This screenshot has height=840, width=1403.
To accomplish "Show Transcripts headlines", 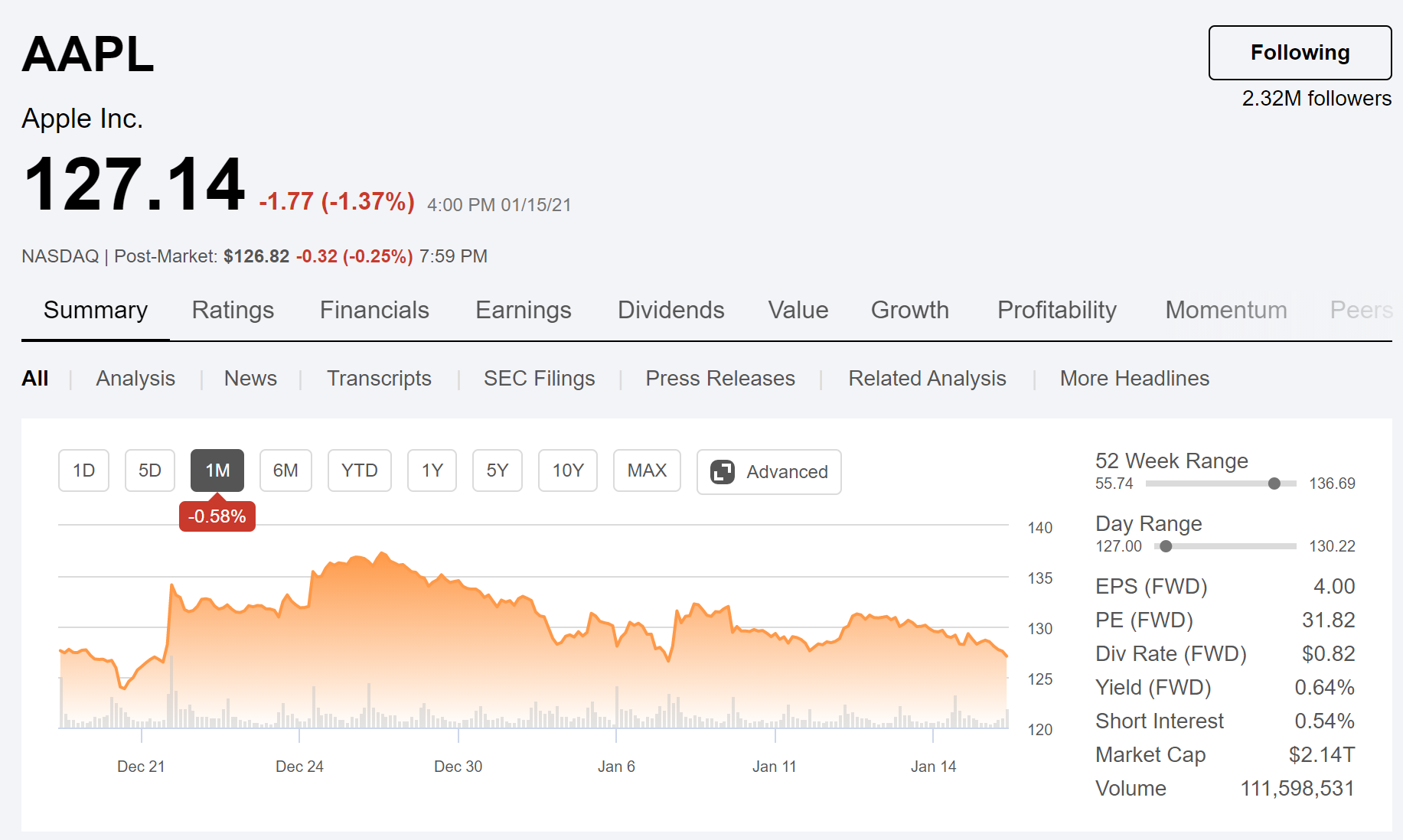I will (379, 379).
